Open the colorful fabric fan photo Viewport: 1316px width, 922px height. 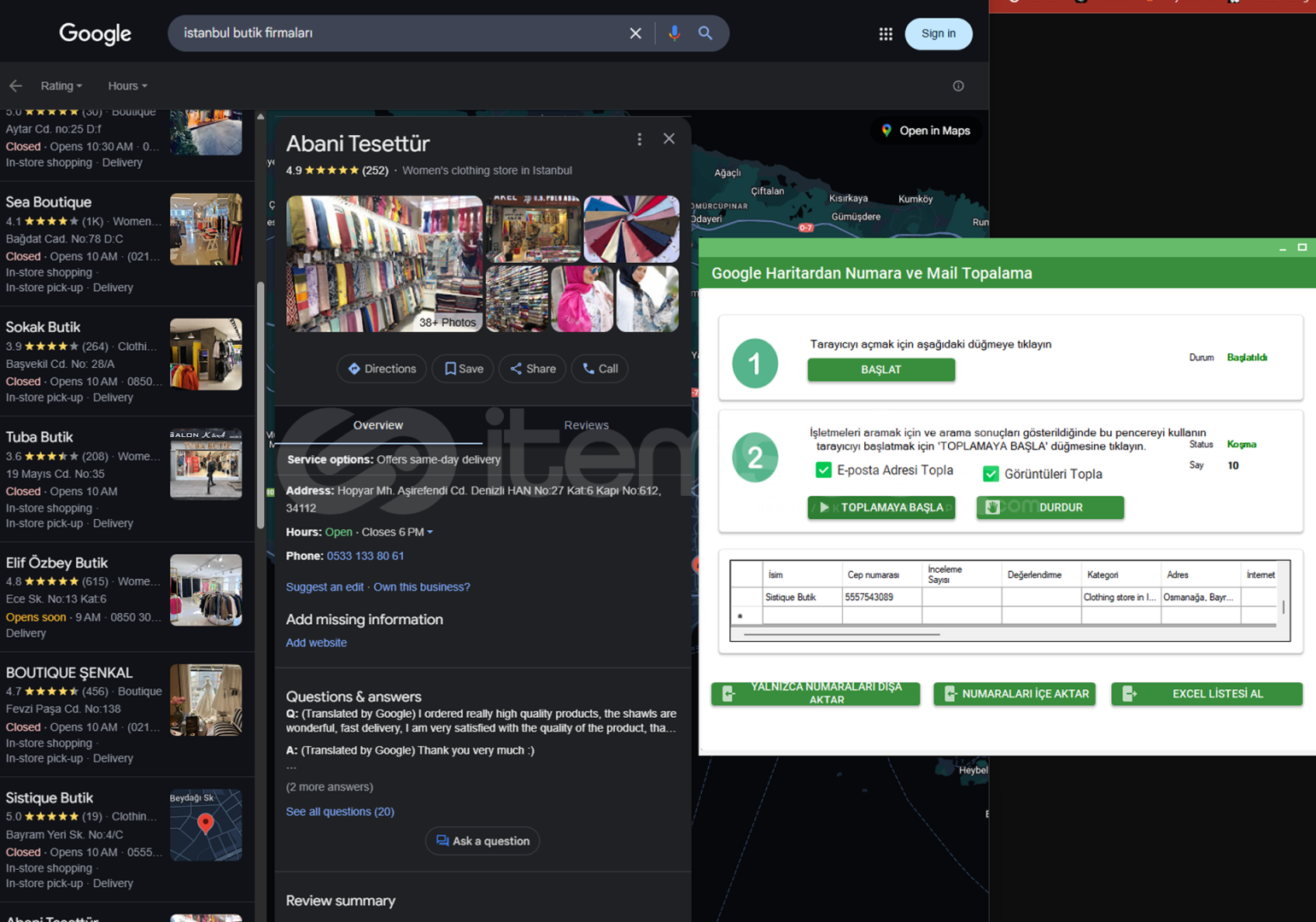point(631,229)
